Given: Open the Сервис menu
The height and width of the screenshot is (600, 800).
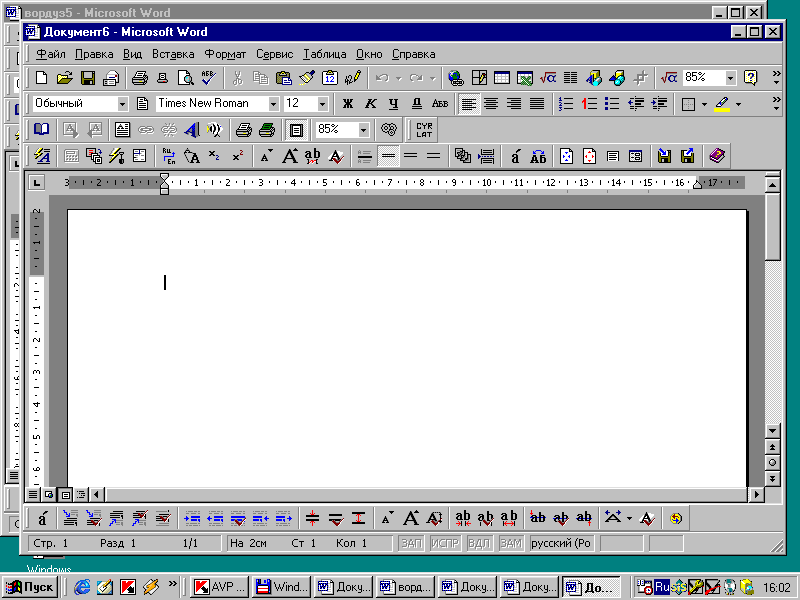Looking at the screenshot, I should coord(274,54).
